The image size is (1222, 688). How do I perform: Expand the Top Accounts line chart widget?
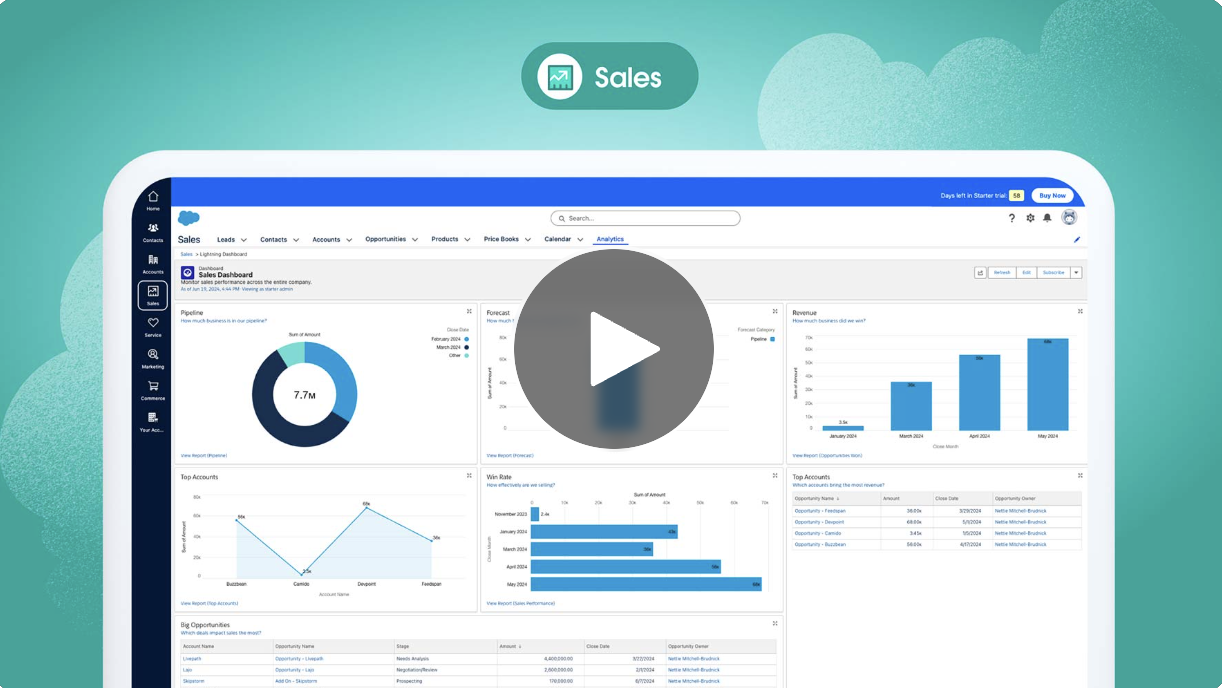(469, 476)
